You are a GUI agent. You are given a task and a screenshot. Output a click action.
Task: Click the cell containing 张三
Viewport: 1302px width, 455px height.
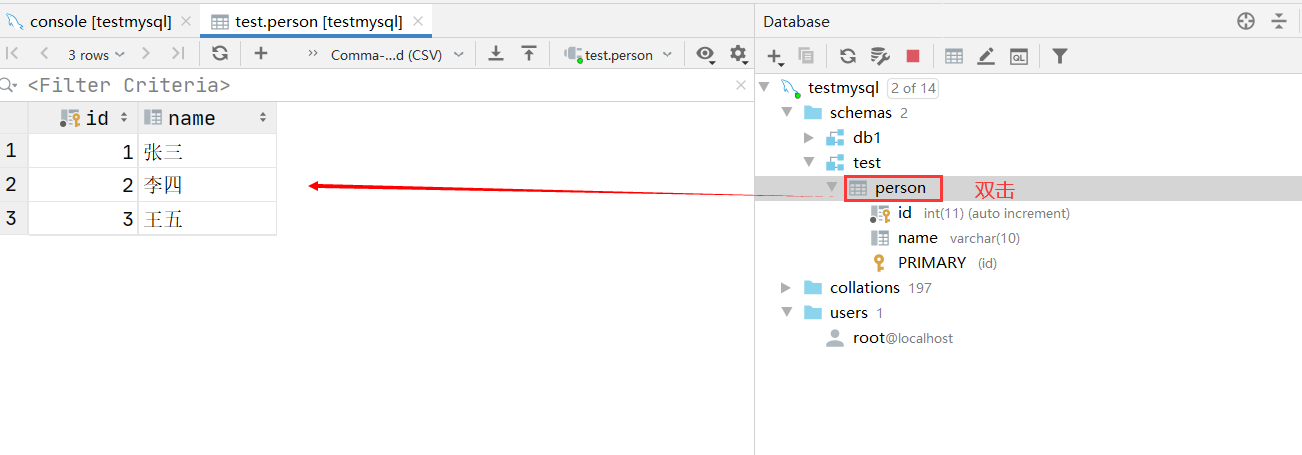[207, 152]
